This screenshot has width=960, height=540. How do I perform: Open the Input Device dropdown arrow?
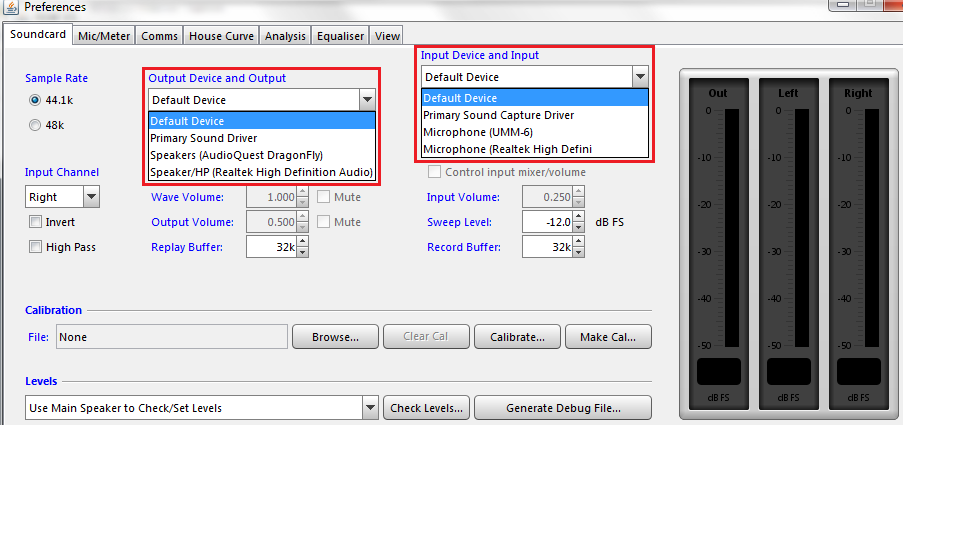pos(640,77)
